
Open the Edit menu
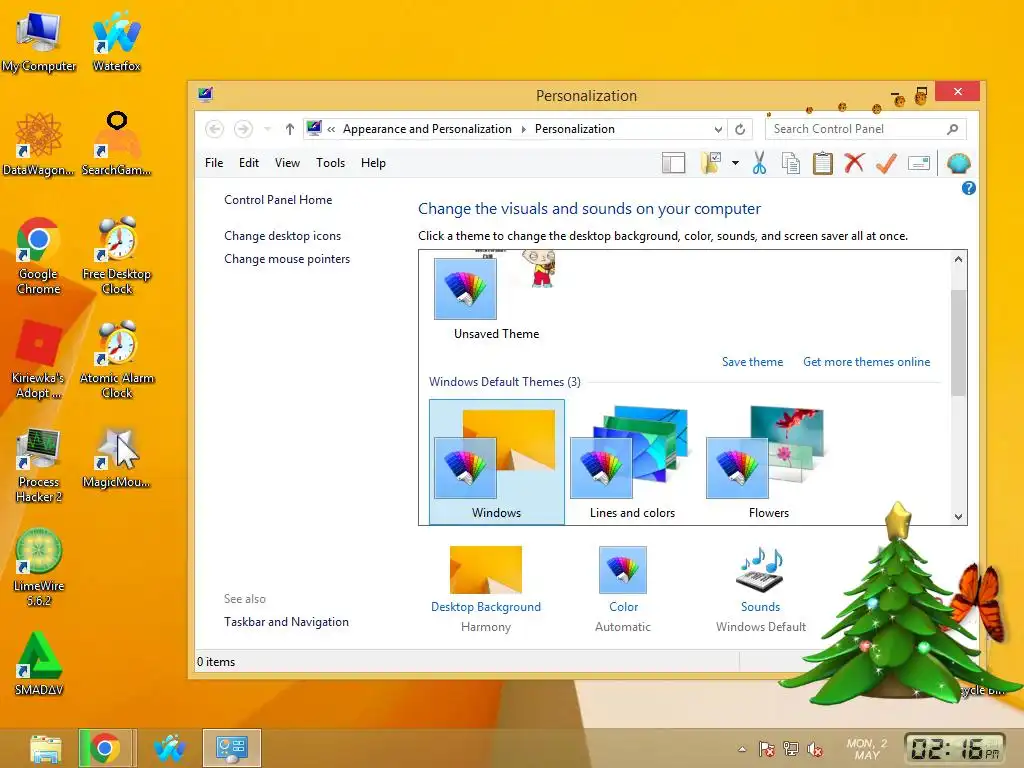(249, 163)
